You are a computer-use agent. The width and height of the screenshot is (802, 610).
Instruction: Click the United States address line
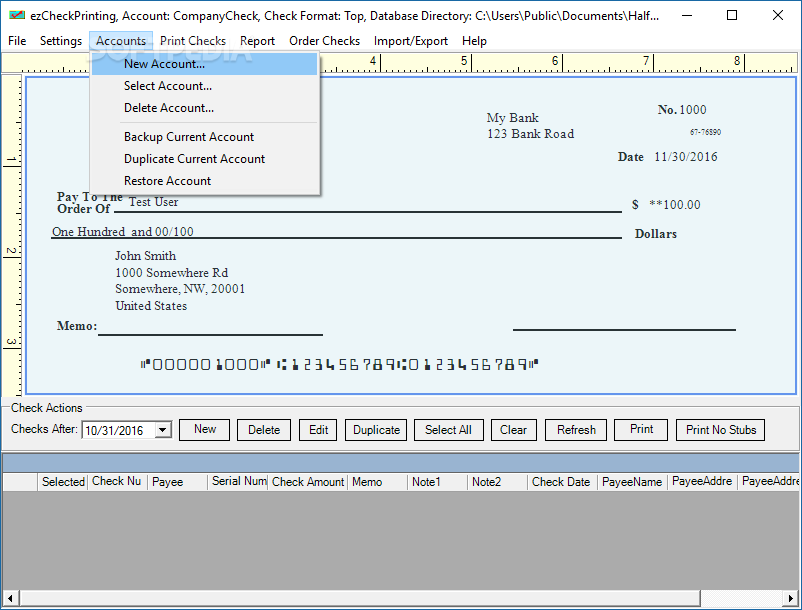[151, 306]
